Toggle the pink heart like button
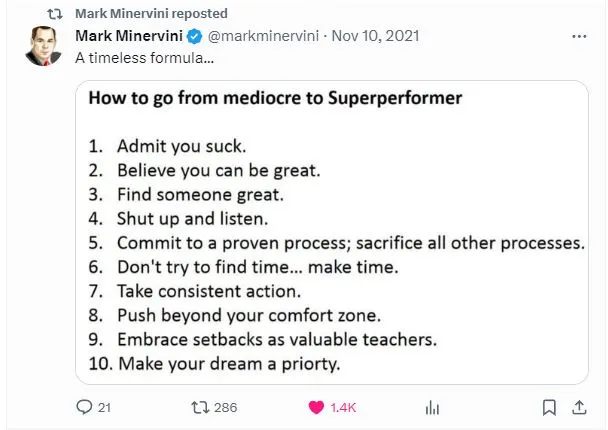608x430 pixels. (x=316, y=407)
